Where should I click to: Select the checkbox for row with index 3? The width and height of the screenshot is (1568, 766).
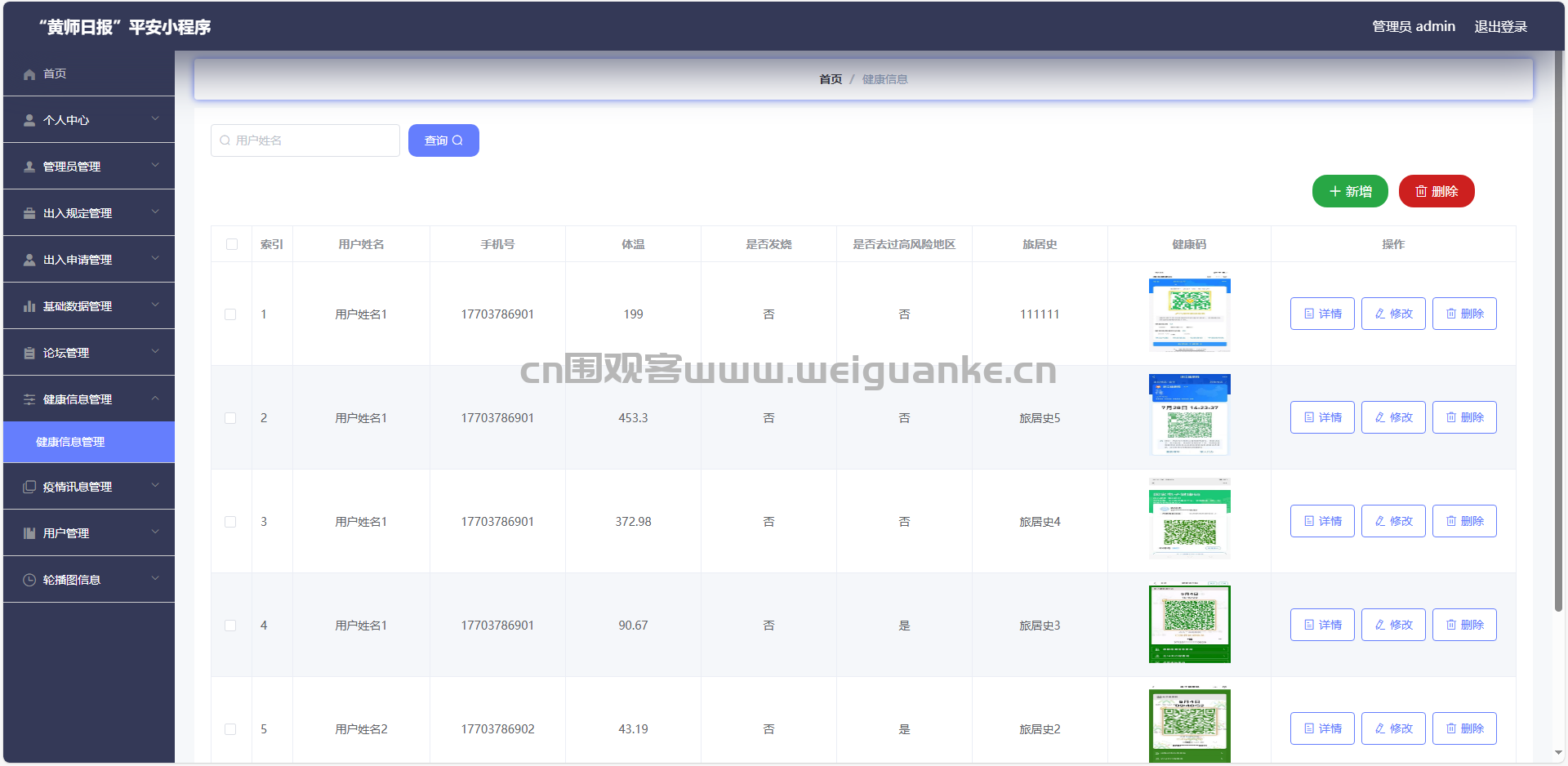pos(230,522)
